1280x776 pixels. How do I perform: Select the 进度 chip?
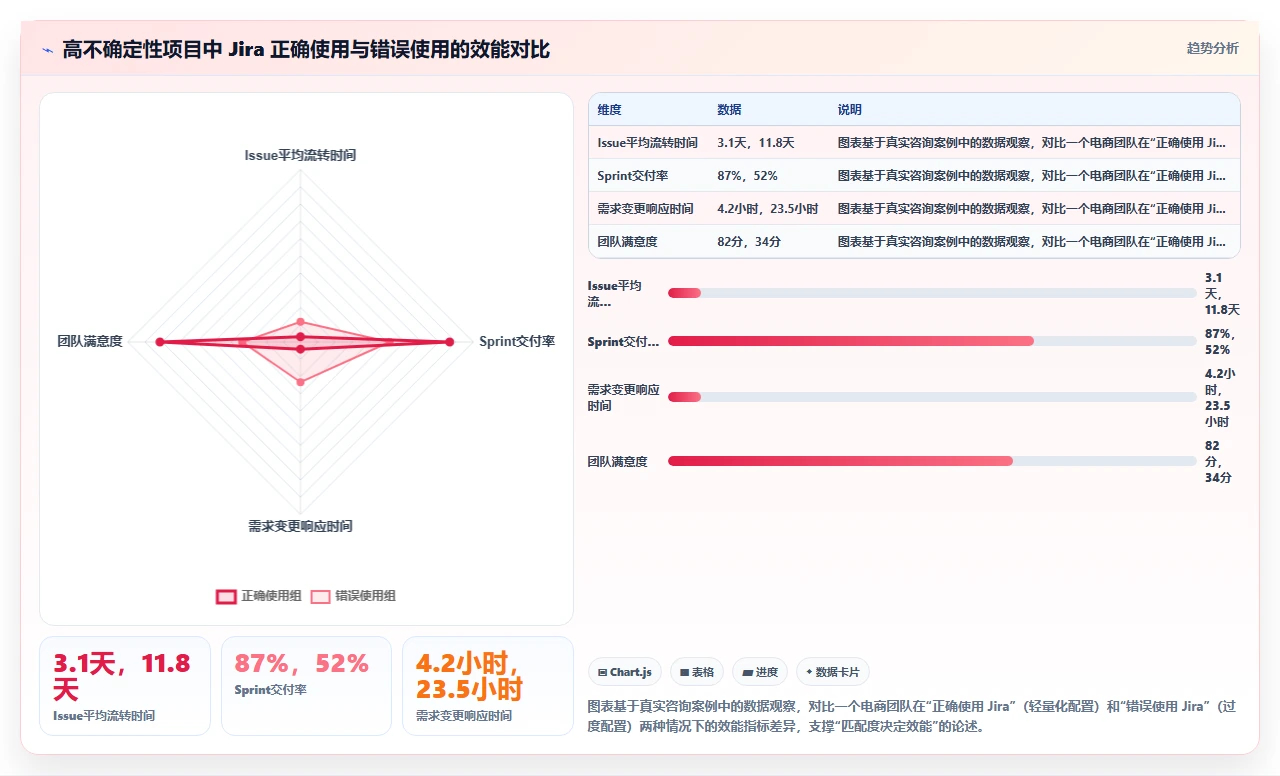click(760, 672)
